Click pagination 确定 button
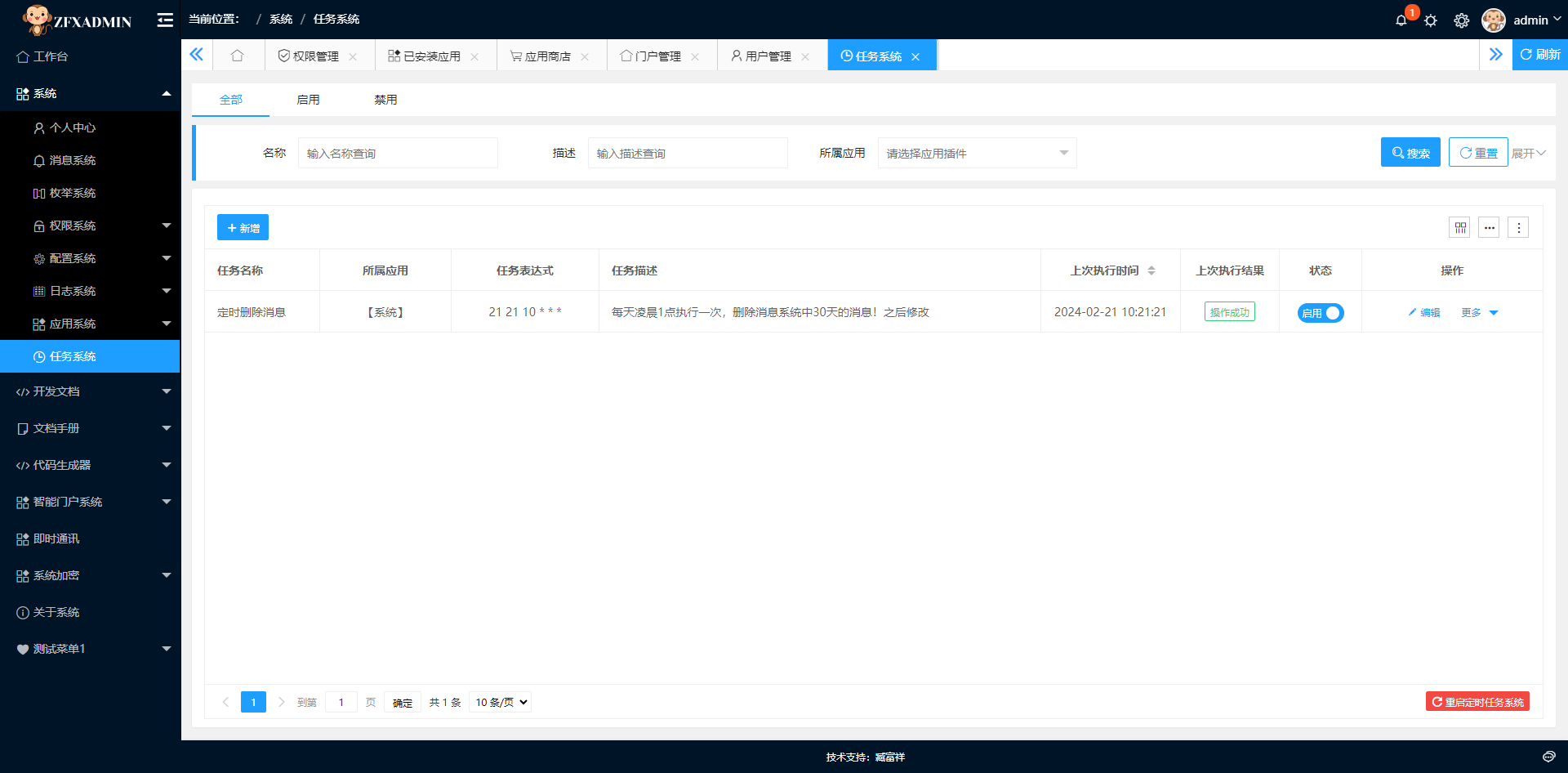The height and width of the screenshot is (773, 1568). [x=403, y=703]
